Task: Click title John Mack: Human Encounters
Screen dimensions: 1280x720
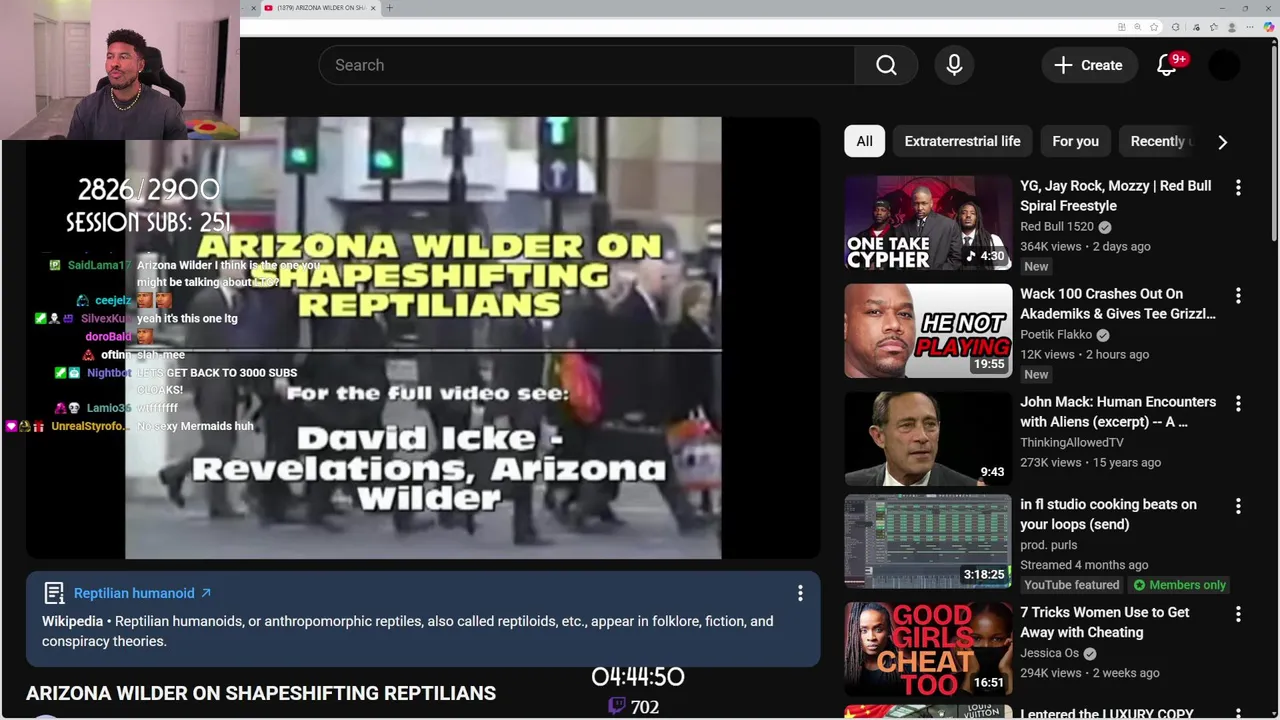Action: click(1118, 412)
